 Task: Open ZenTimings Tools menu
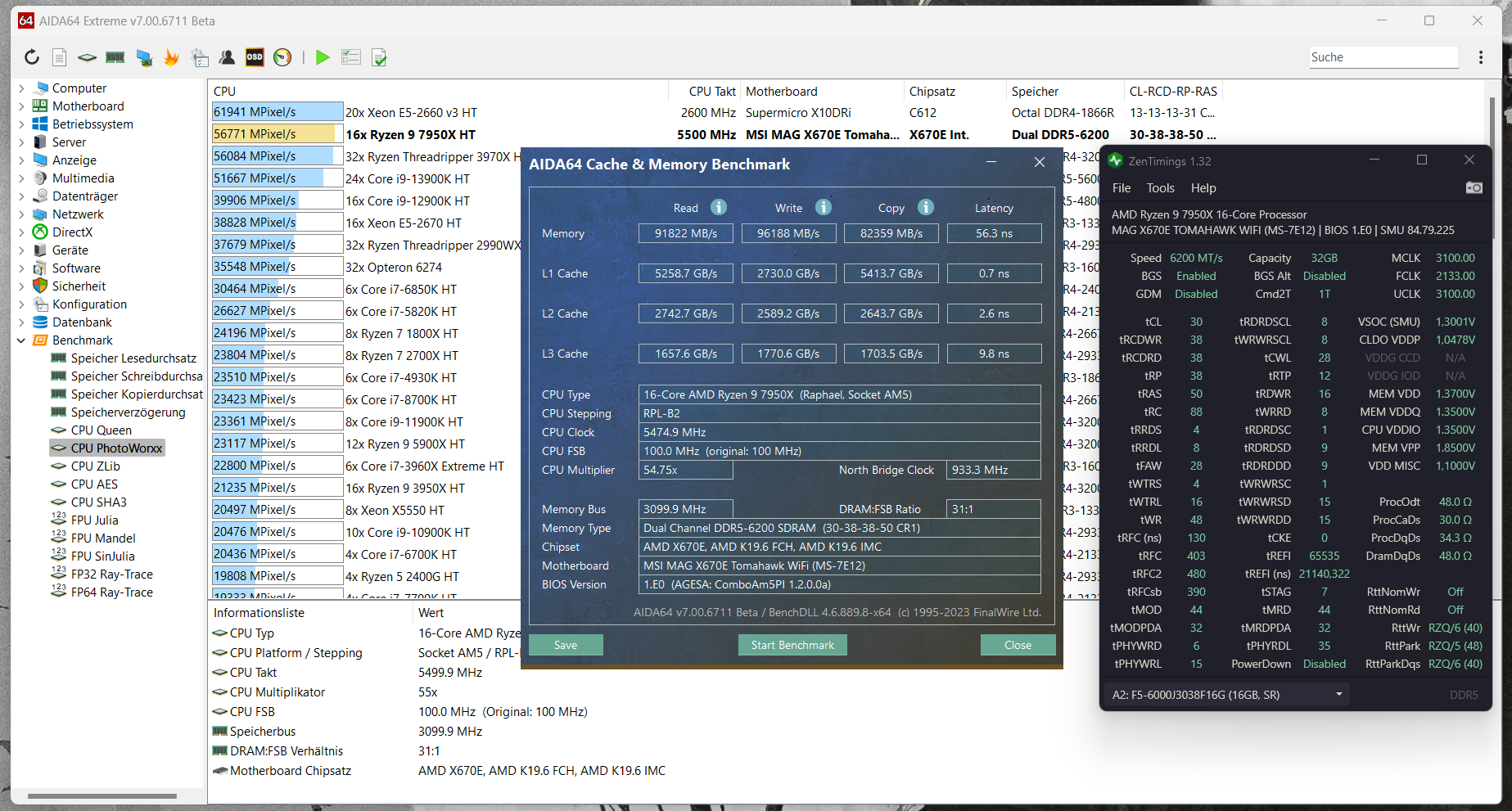[1161, 188]
